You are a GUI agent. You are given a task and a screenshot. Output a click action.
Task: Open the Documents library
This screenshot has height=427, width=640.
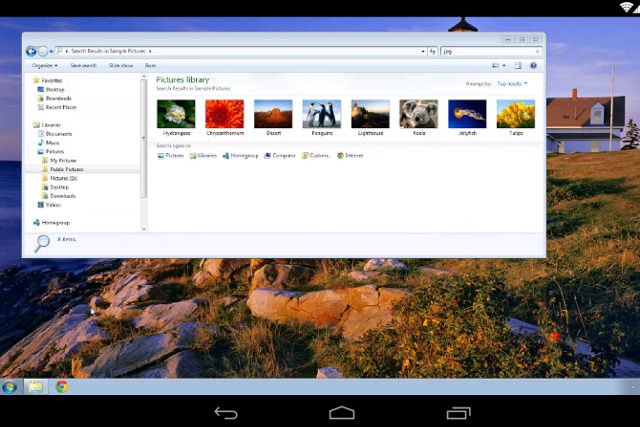55,134
